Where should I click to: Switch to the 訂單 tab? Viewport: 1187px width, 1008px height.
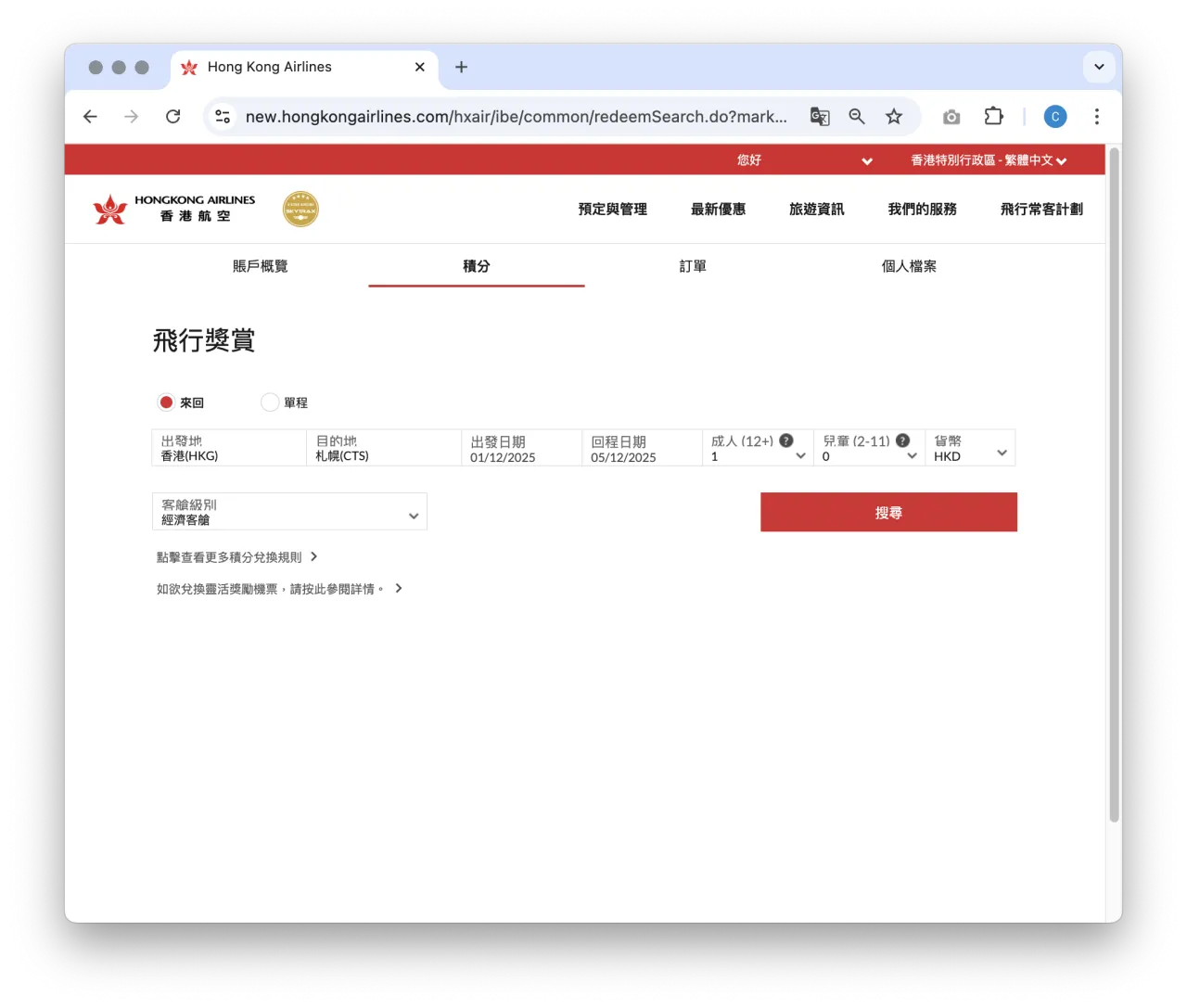pyautogui.click(x=693, y=266)
